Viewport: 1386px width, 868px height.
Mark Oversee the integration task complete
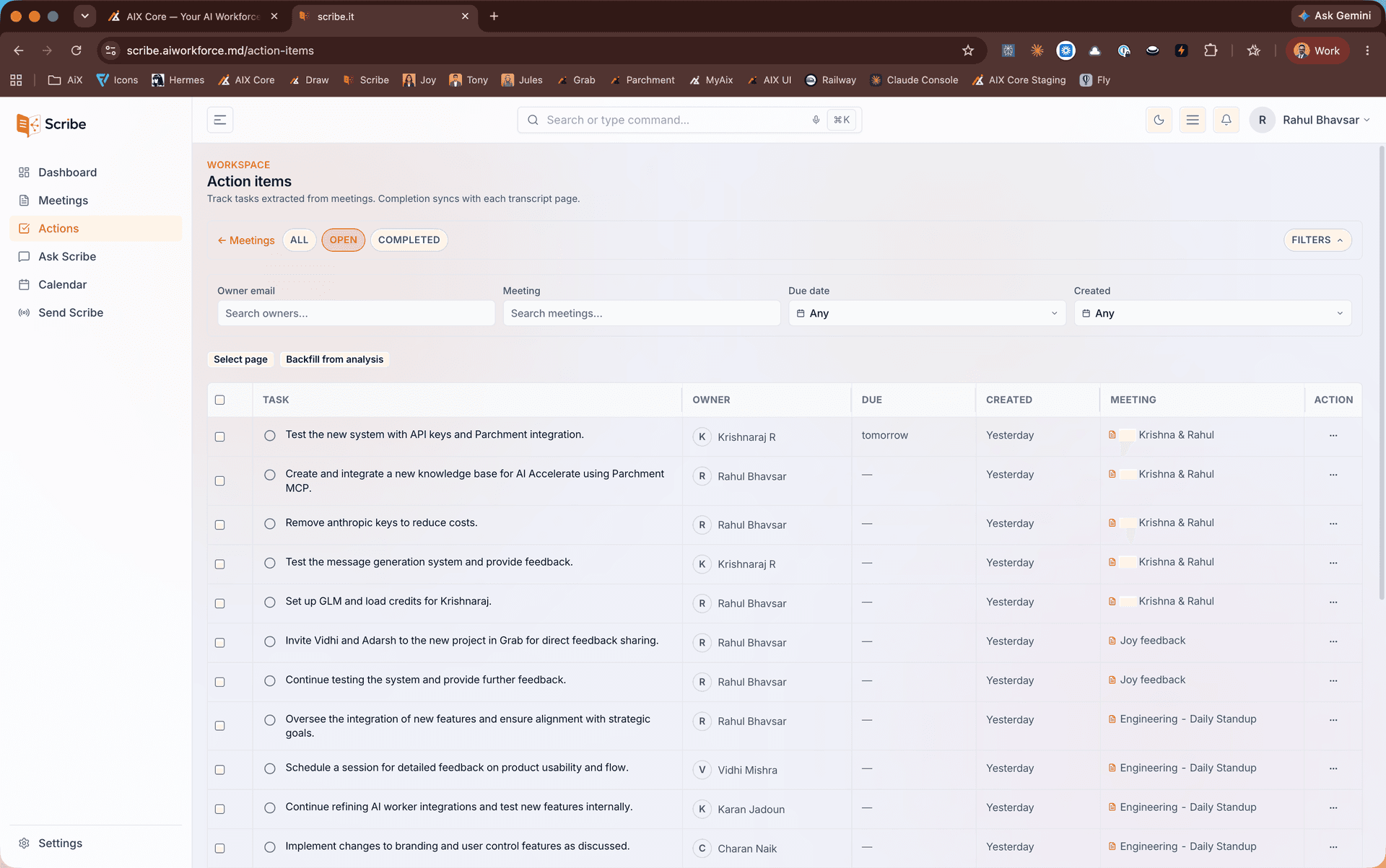point(270,720)
